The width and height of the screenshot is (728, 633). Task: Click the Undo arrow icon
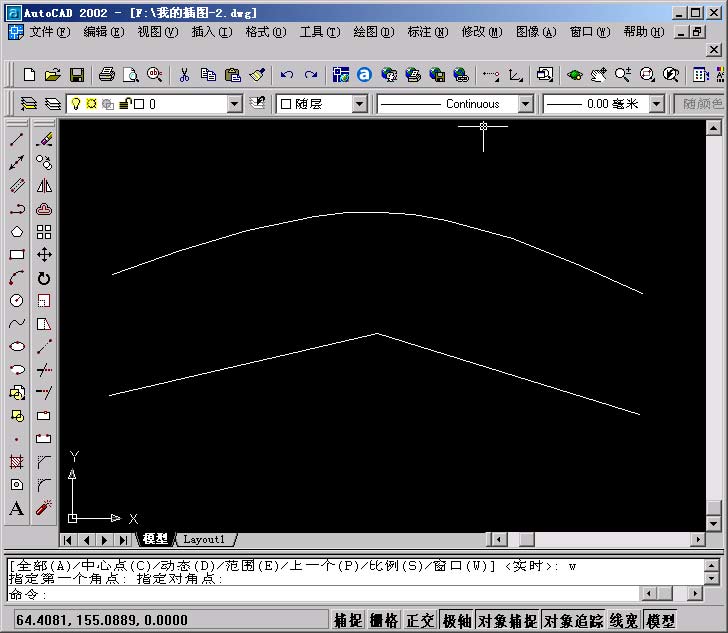(287, 74)
